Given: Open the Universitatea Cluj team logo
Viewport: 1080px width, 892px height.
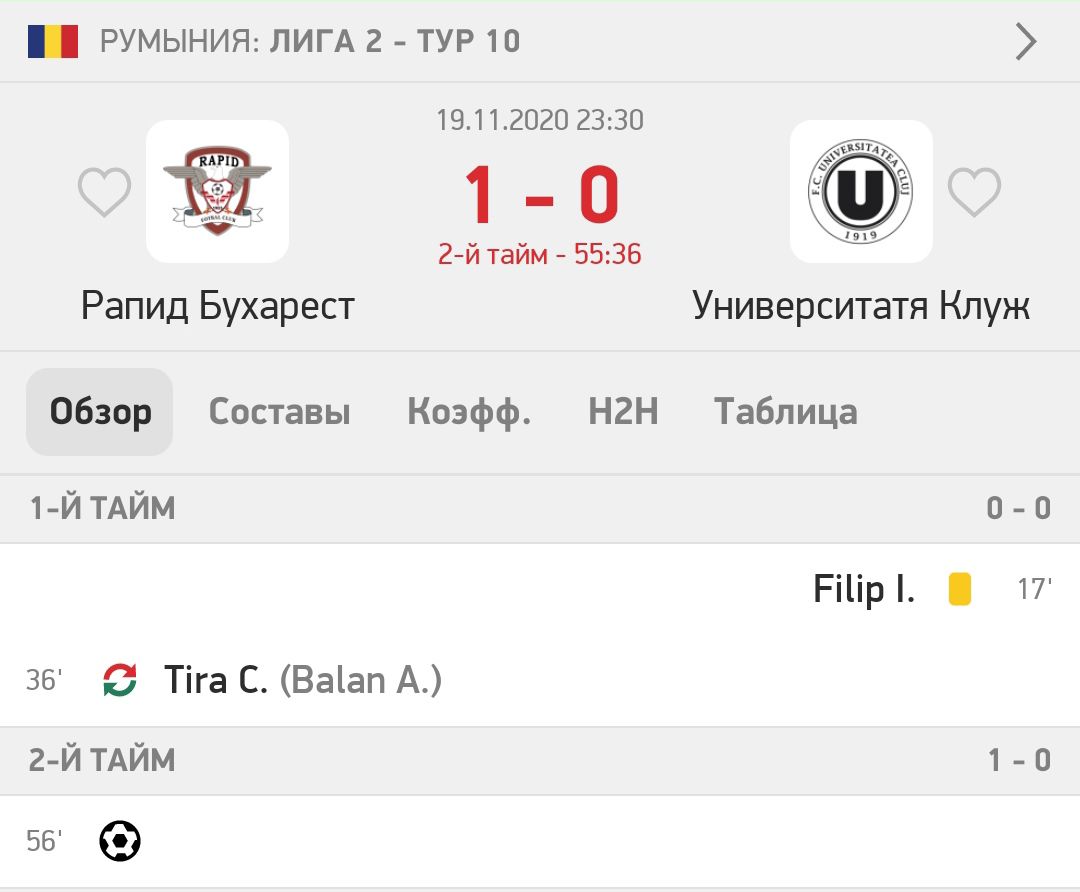Looking at the screenshot, I should coord(861,191).
